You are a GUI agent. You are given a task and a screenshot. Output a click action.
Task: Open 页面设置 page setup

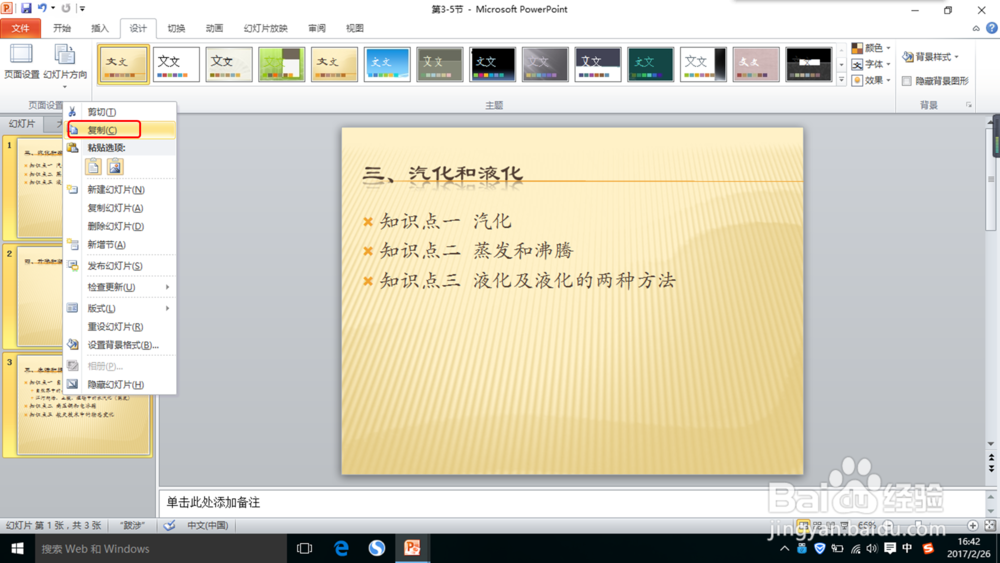[22, 62]
